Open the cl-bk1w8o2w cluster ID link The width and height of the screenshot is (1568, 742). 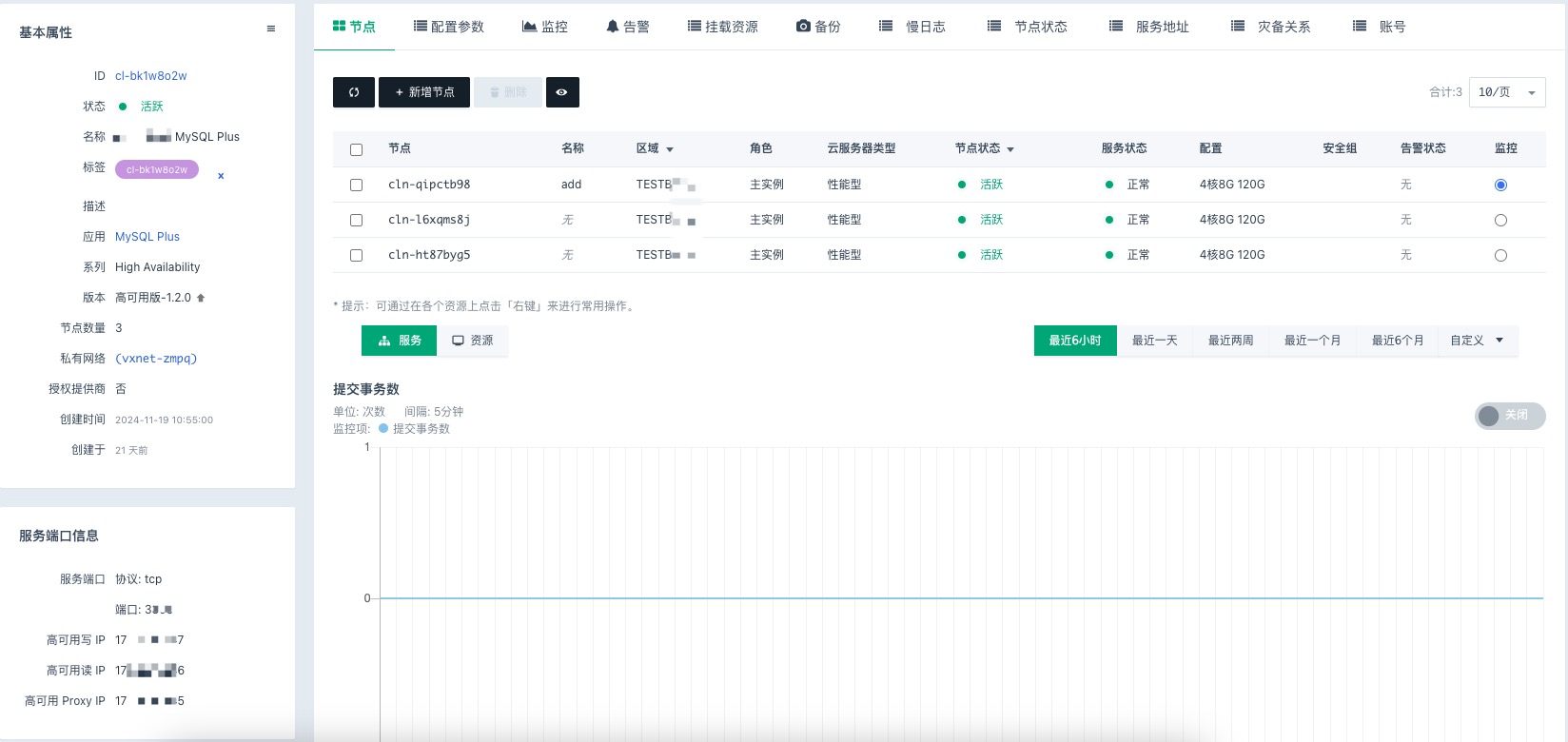click(x=151, y=76)
